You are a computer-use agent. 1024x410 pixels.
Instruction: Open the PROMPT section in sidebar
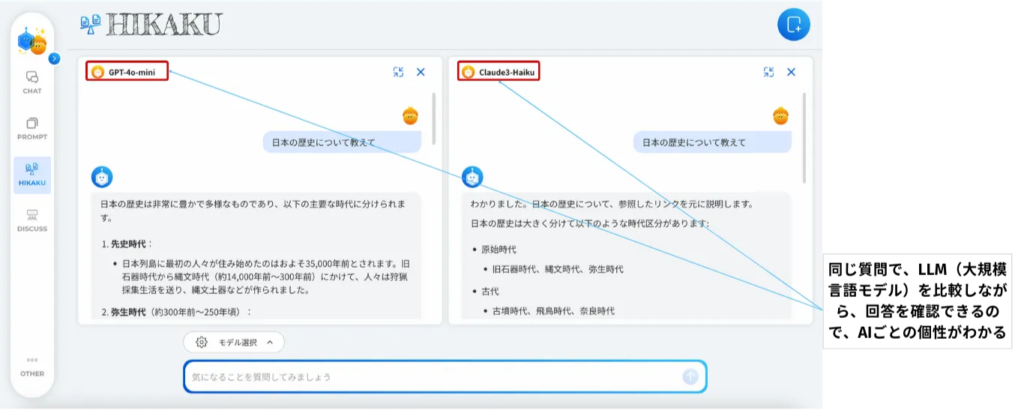[x=32, y=128]
